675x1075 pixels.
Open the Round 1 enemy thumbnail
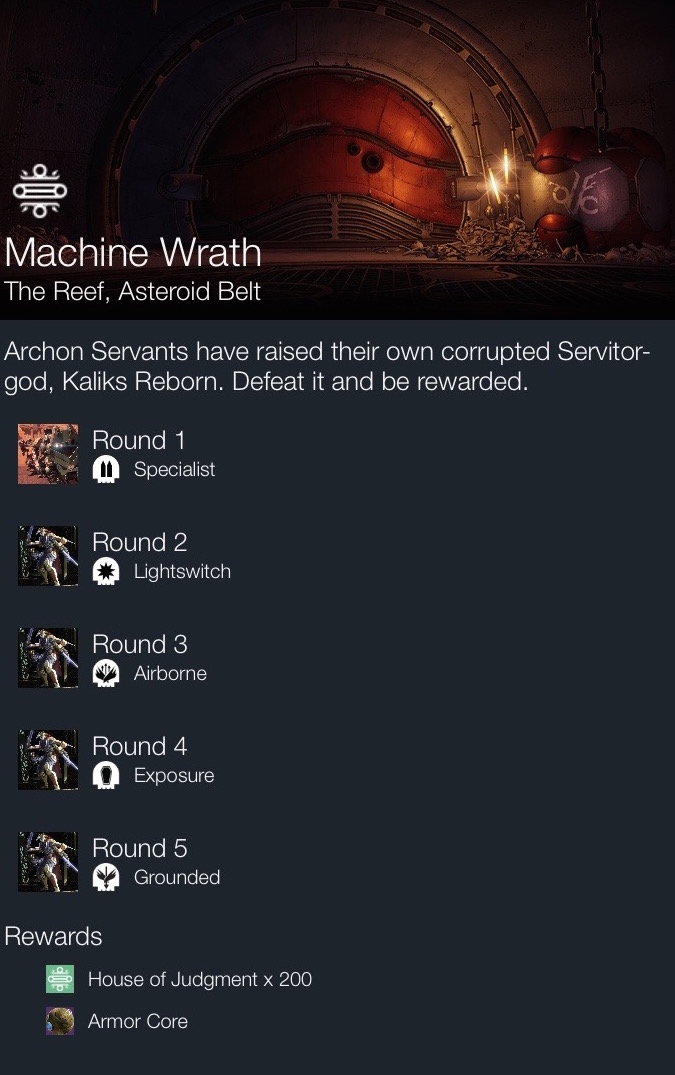click(48, 454)
